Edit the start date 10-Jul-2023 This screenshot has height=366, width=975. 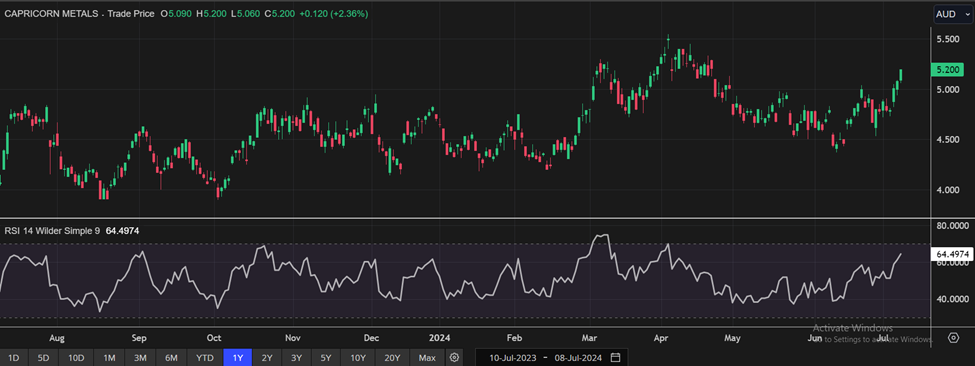tap(512, 358)
